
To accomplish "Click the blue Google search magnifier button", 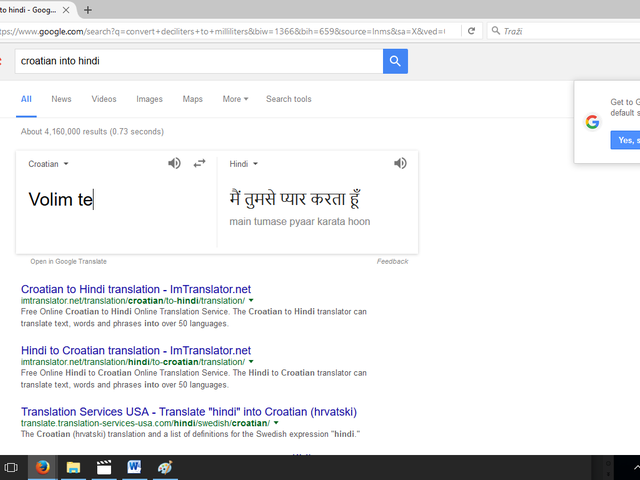I will 395,61.
